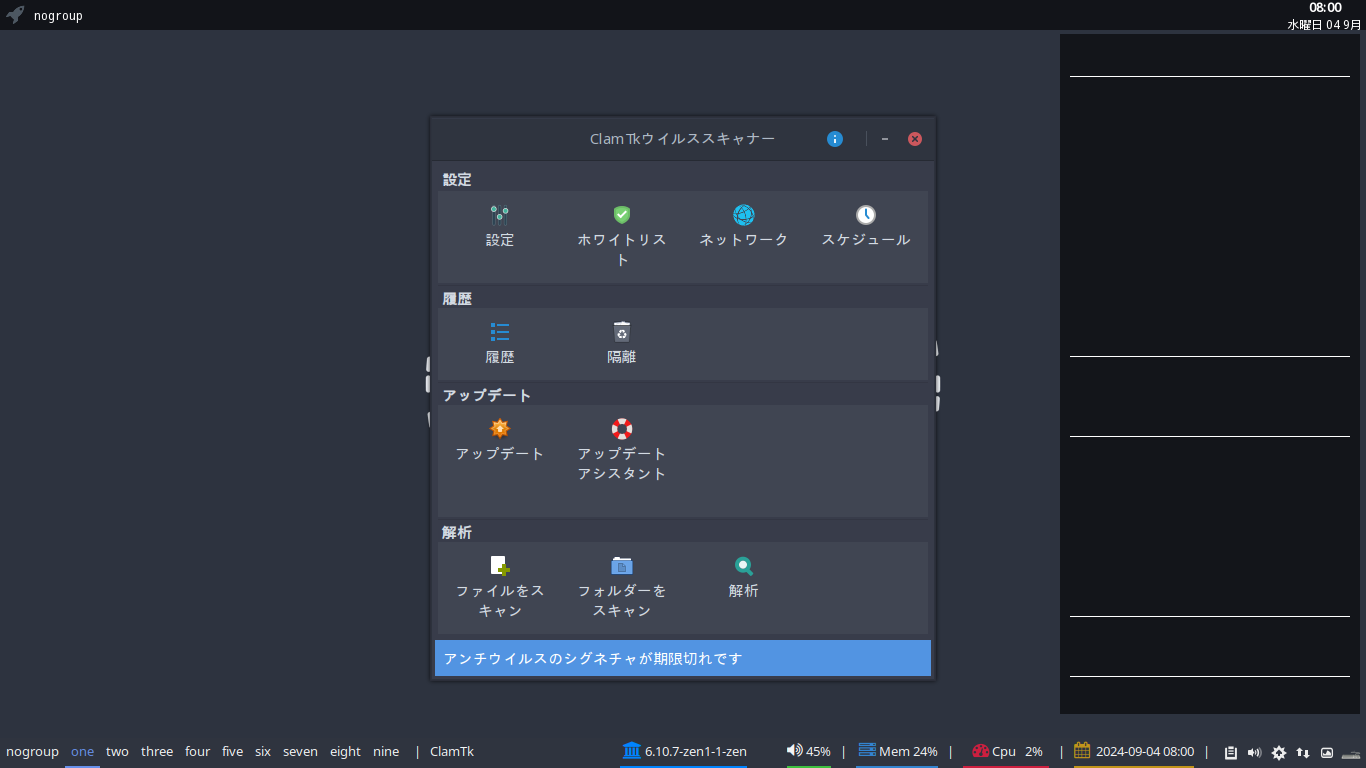Switch to workspace five
Viewport: 1366px width, 768px height.
(233, 751)
